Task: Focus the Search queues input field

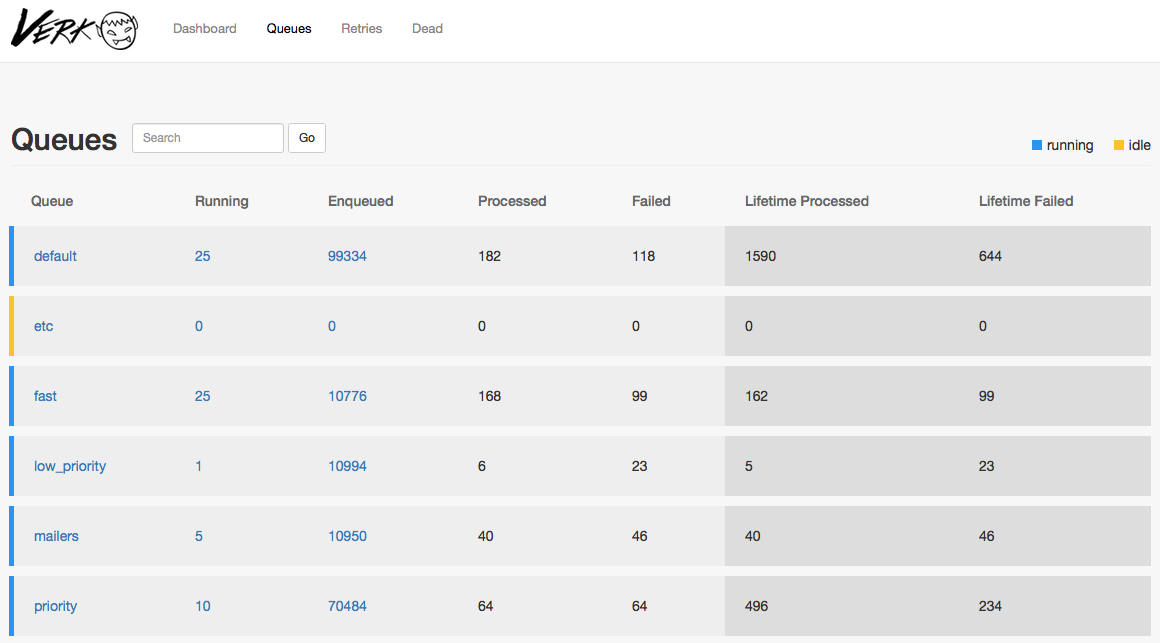Action: [208, 138]
